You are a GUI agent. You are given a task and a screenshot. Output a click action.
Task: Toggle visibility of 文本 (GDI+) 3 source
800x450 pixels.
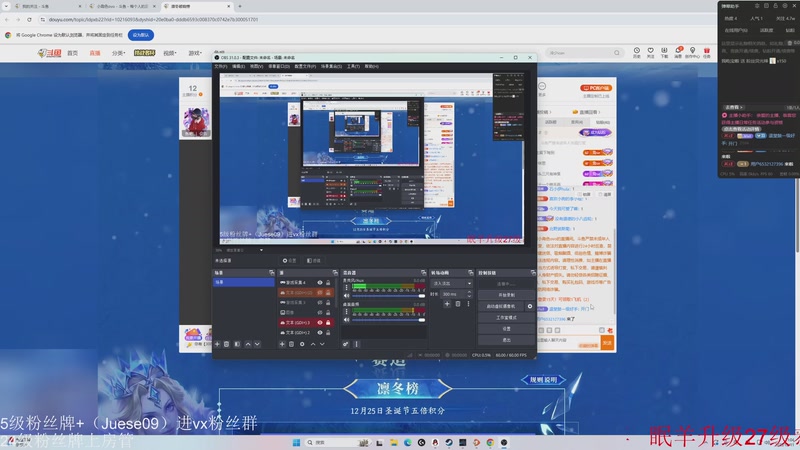[320, 322]
